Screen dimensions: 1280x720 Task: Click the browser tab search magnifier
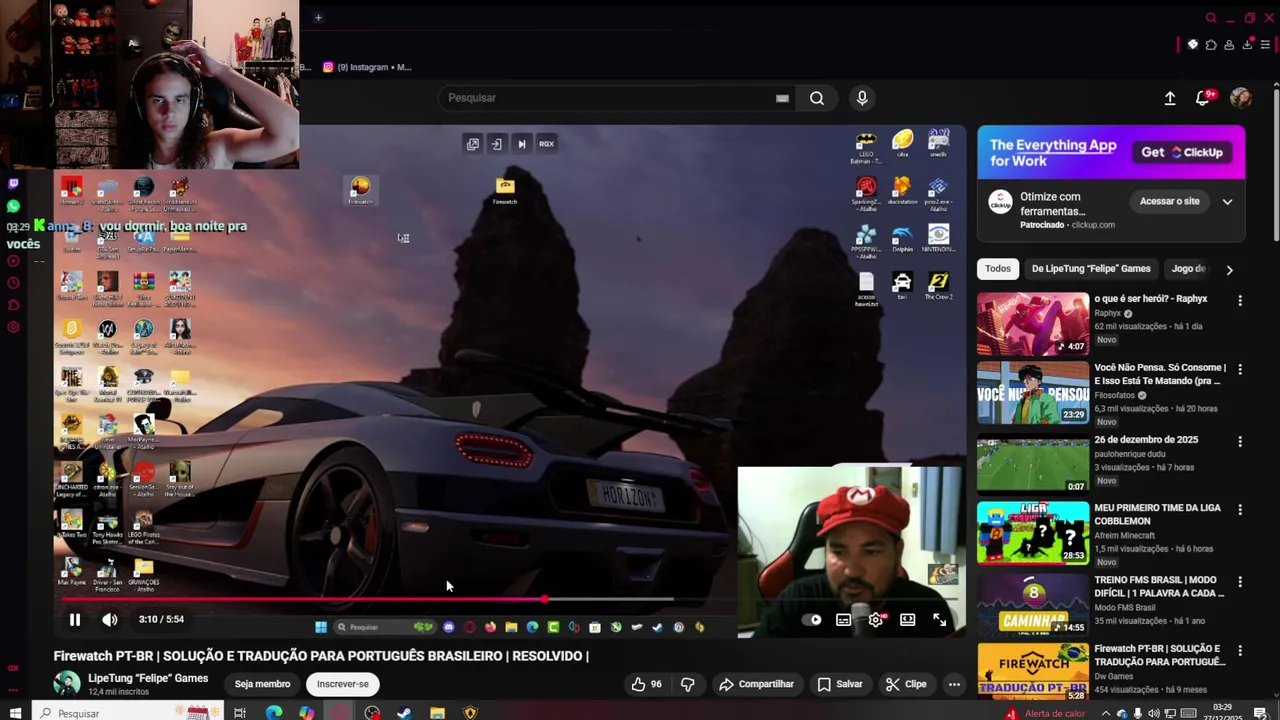point(1210,18)
